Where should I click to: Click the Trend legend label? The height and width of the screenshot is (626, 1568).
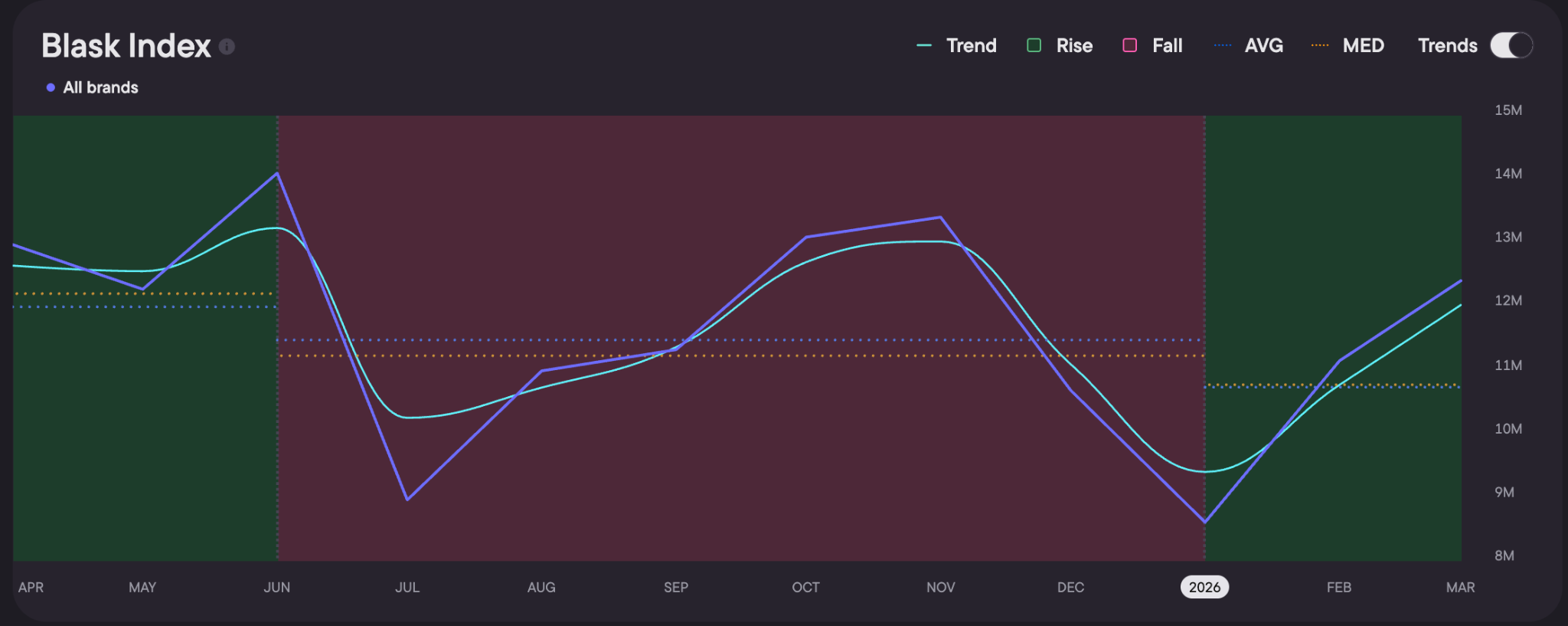[972, 45]
